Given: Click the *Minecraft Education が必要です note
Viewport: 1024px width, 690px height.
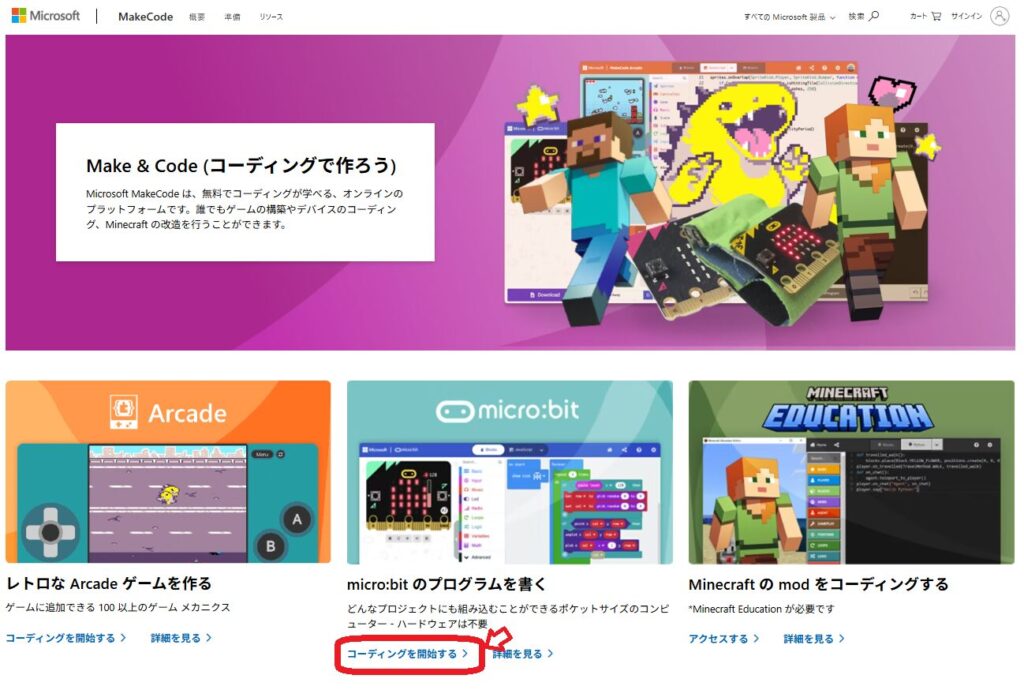Looking at the screenshot, I should pyautogui.click(x=761, y=609).
